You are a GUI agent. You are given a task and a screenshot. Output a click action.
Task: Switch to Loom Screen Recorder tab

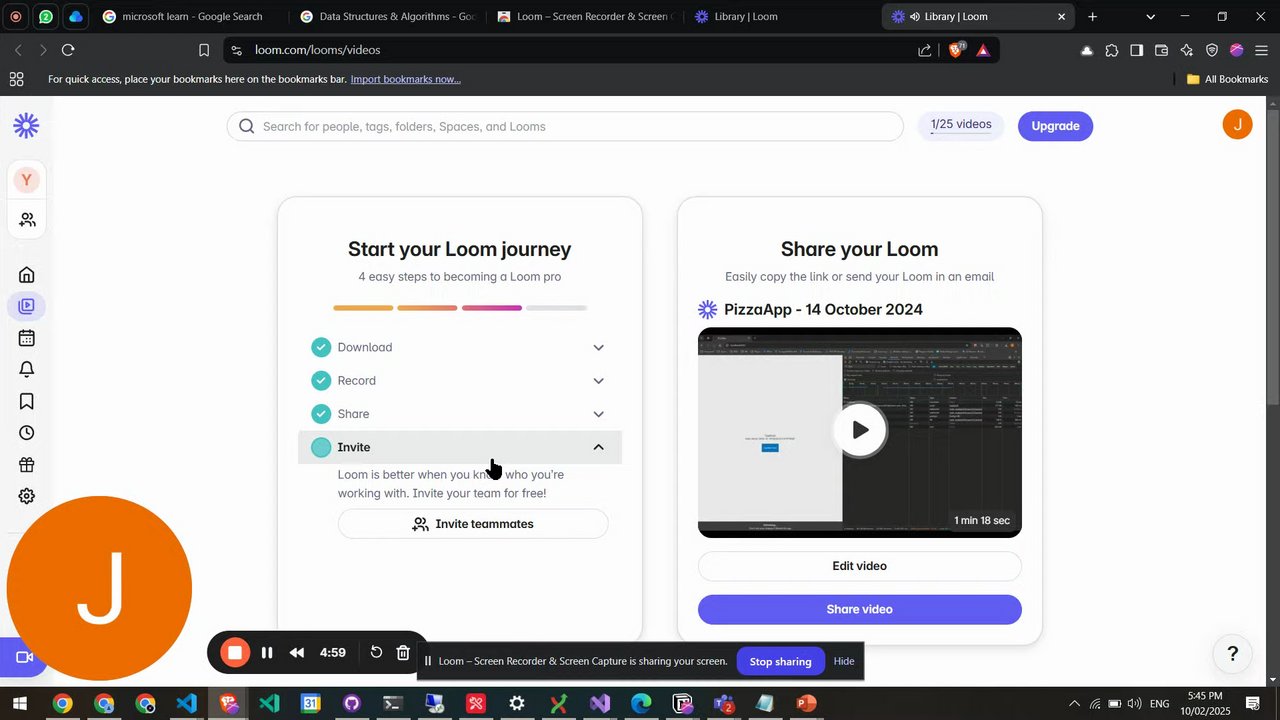pos(585,16)
